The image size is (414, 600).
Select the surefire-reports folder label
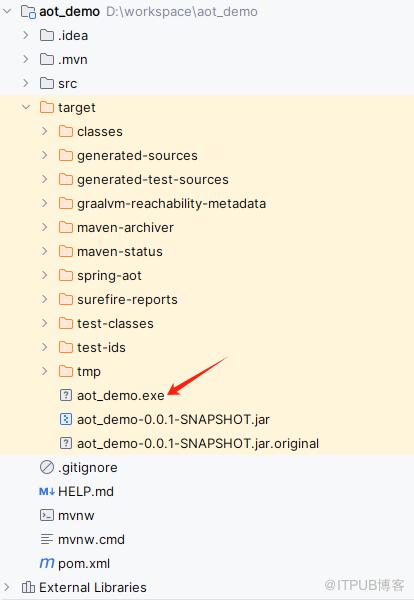[x=127, y=300]
